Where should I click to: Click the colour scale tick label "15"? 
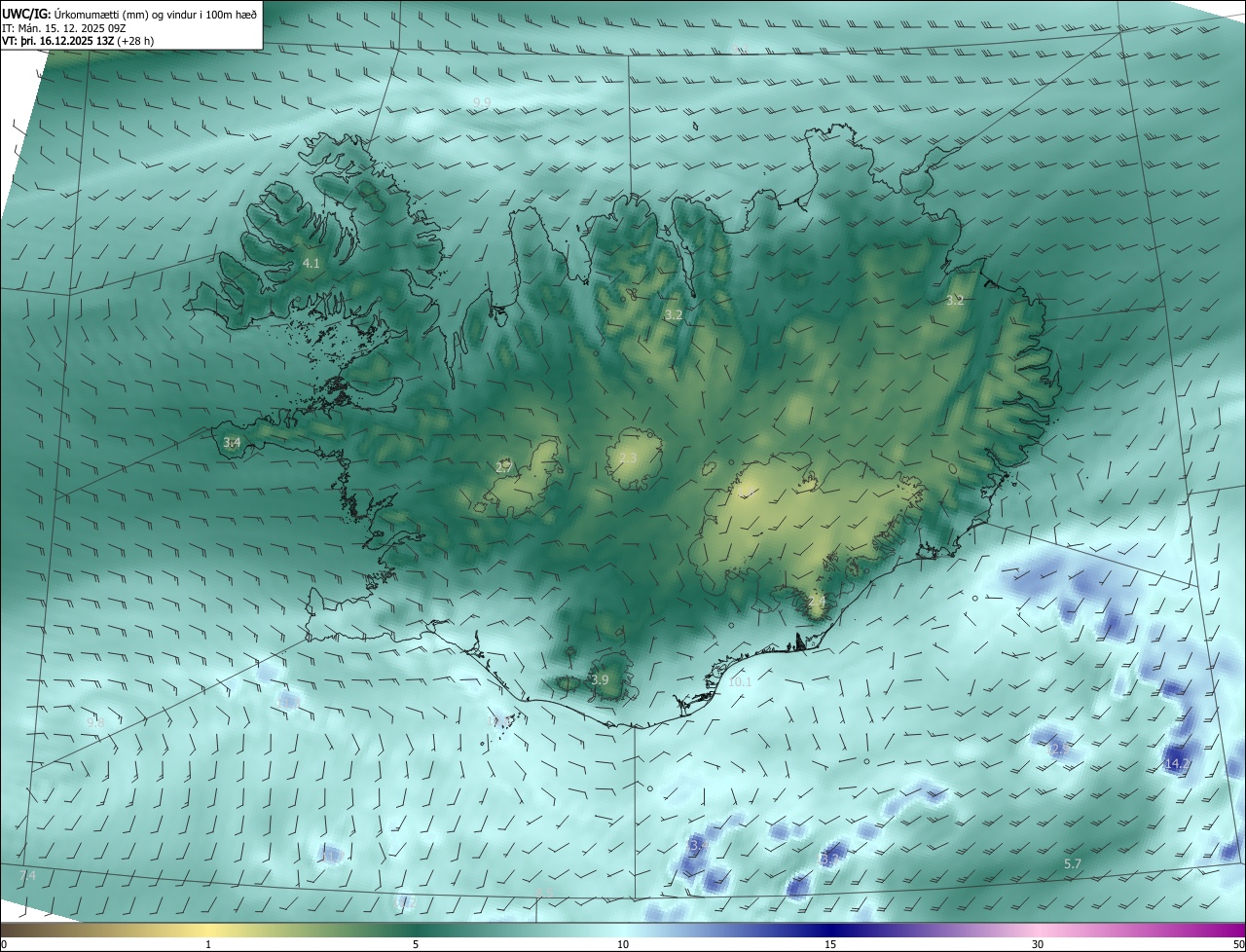pos(830,944)
